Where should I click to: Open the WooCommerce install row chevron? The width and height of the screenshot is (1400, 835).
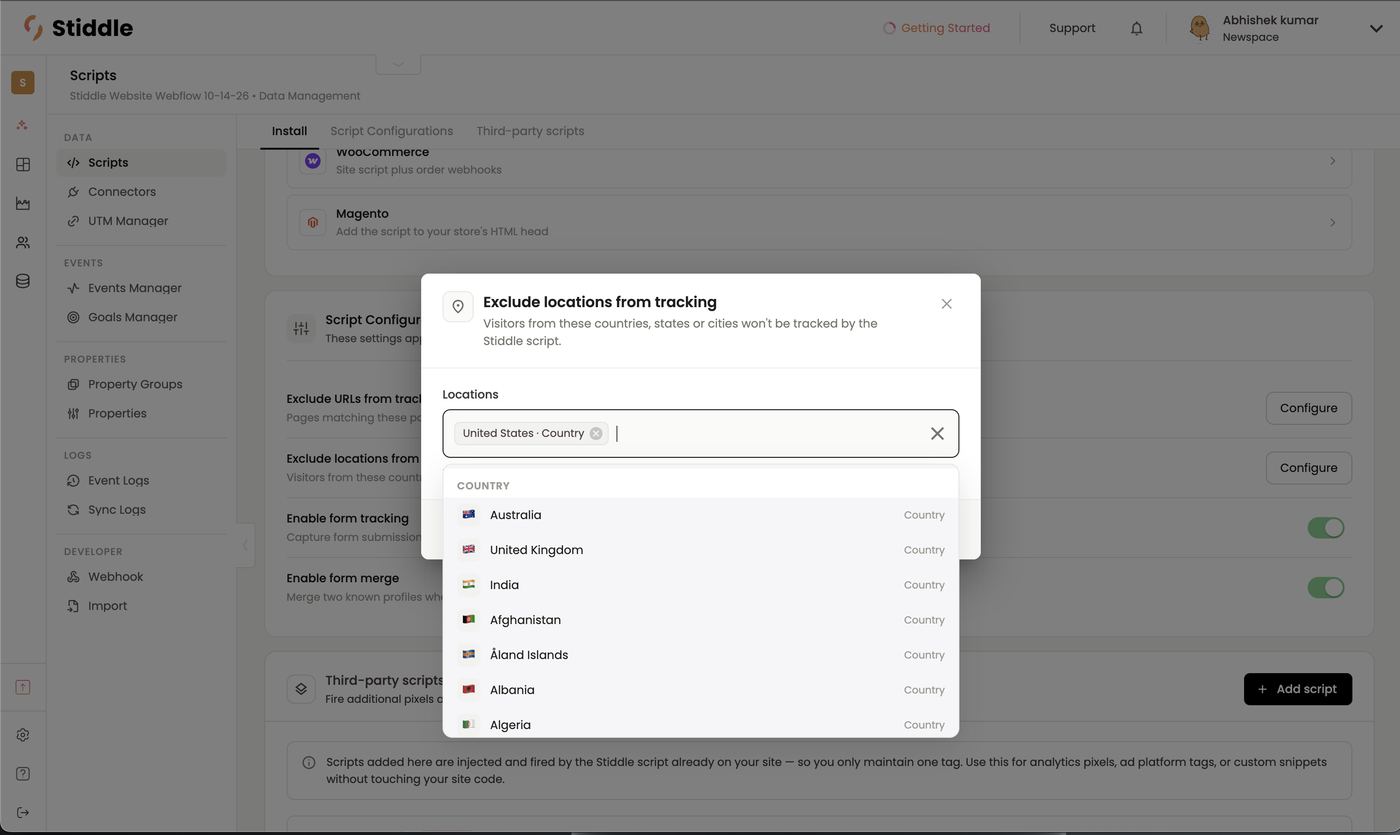tap(1332, 161)
